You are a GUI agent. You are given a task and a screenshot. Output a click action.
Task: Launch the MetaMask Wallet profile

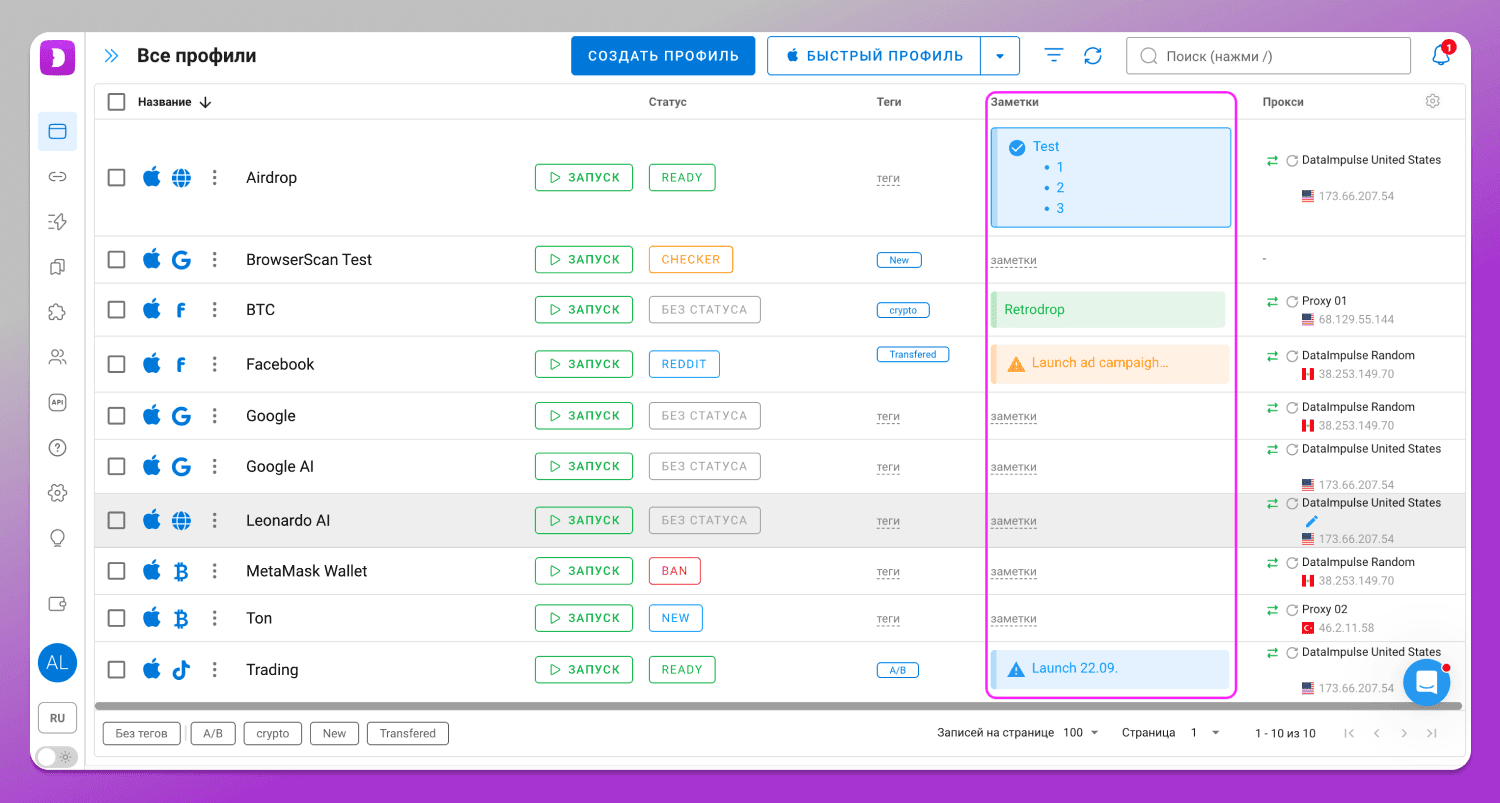tap(584, 571)
